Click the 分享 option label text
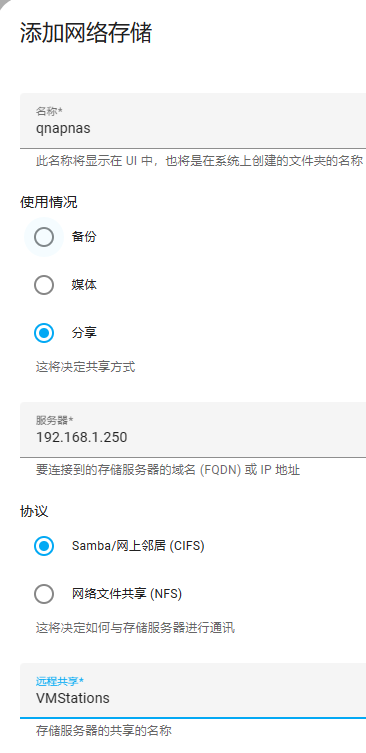The image size is (366, 753). click(84, 333)
